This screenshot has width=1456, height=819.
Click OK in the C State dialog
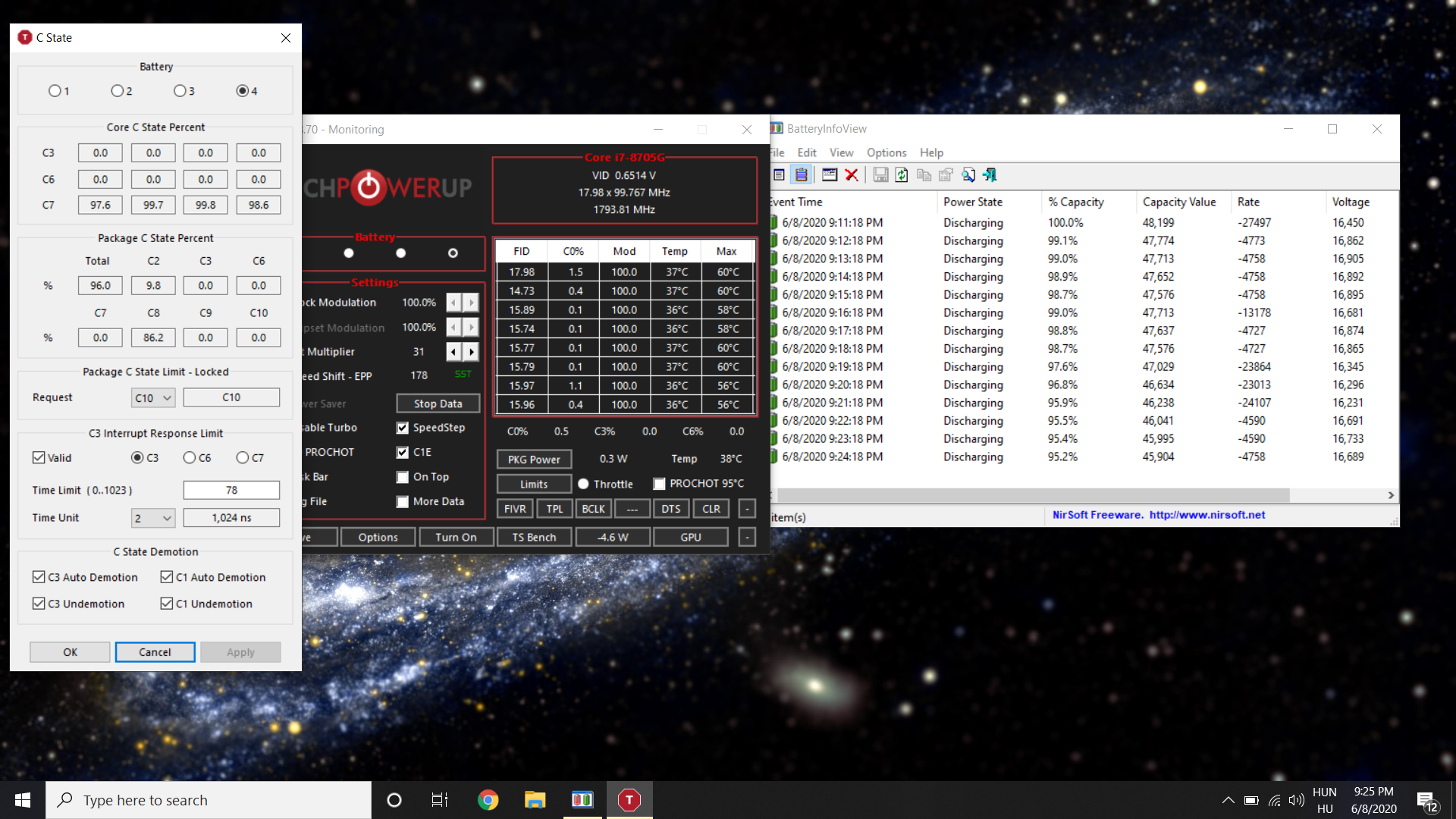(x=70, y=652)
